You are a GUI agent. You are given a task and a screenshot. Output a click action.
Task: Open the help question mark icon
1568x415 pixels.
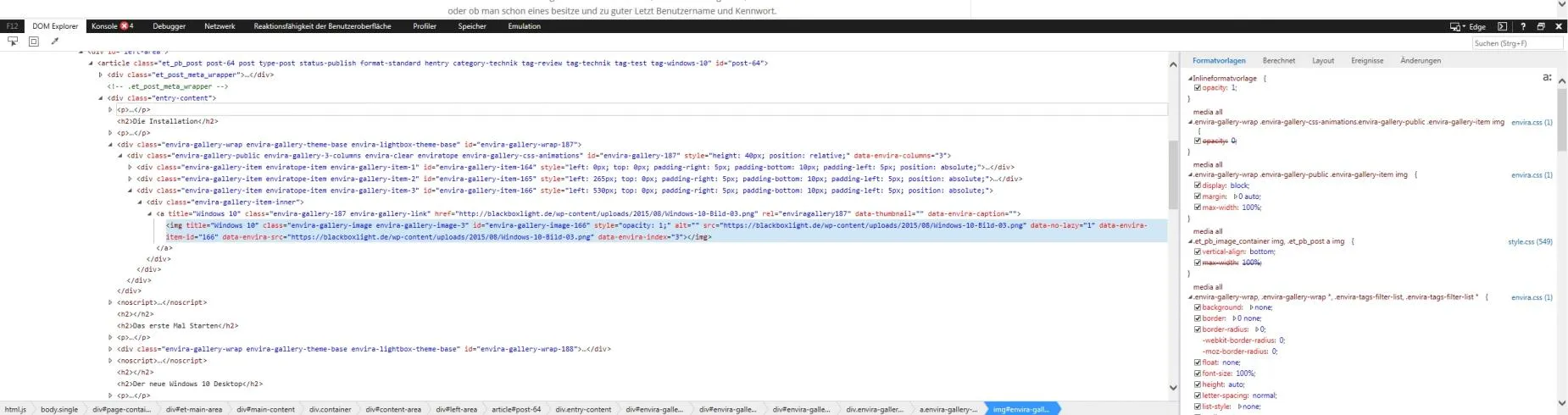tap(1523, 26)
